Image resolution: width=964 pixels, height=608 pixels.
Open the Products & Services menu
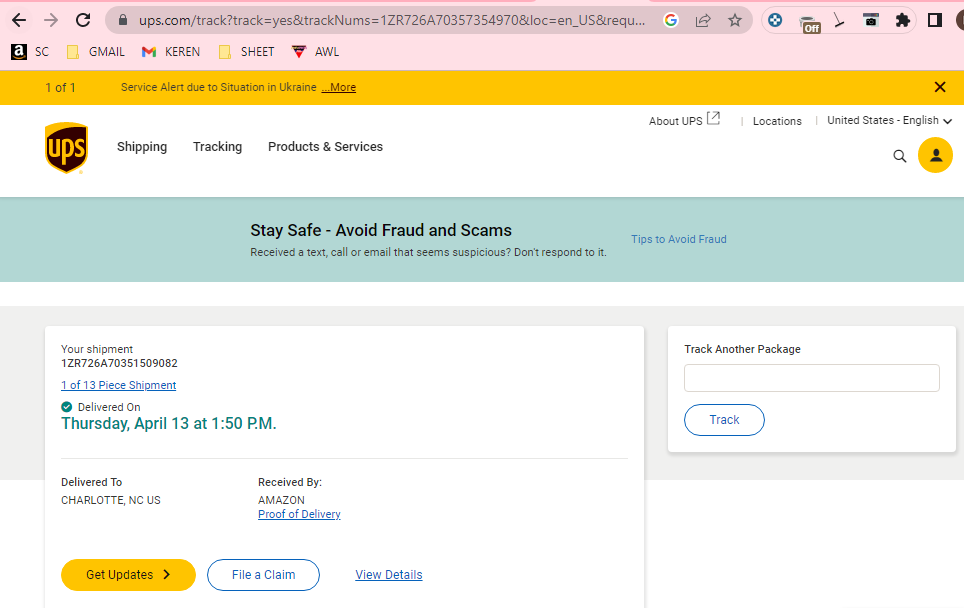coord(325,146)
